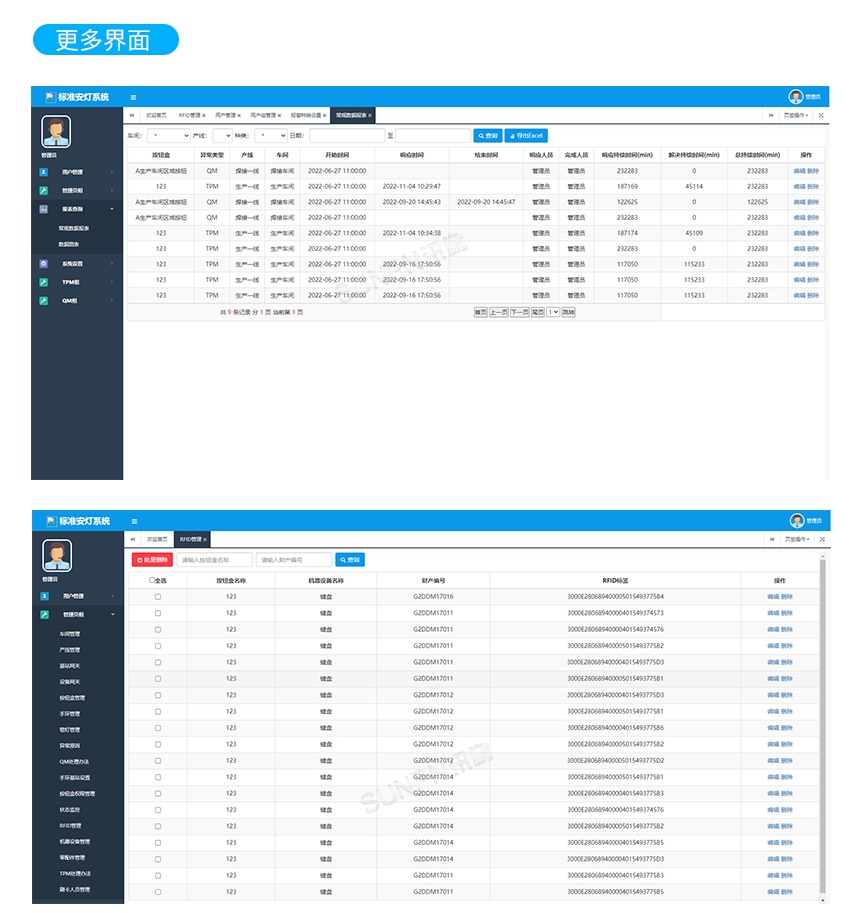Toggle the hamburger menu in the upper window
The image size is (860, 913).
134,97
